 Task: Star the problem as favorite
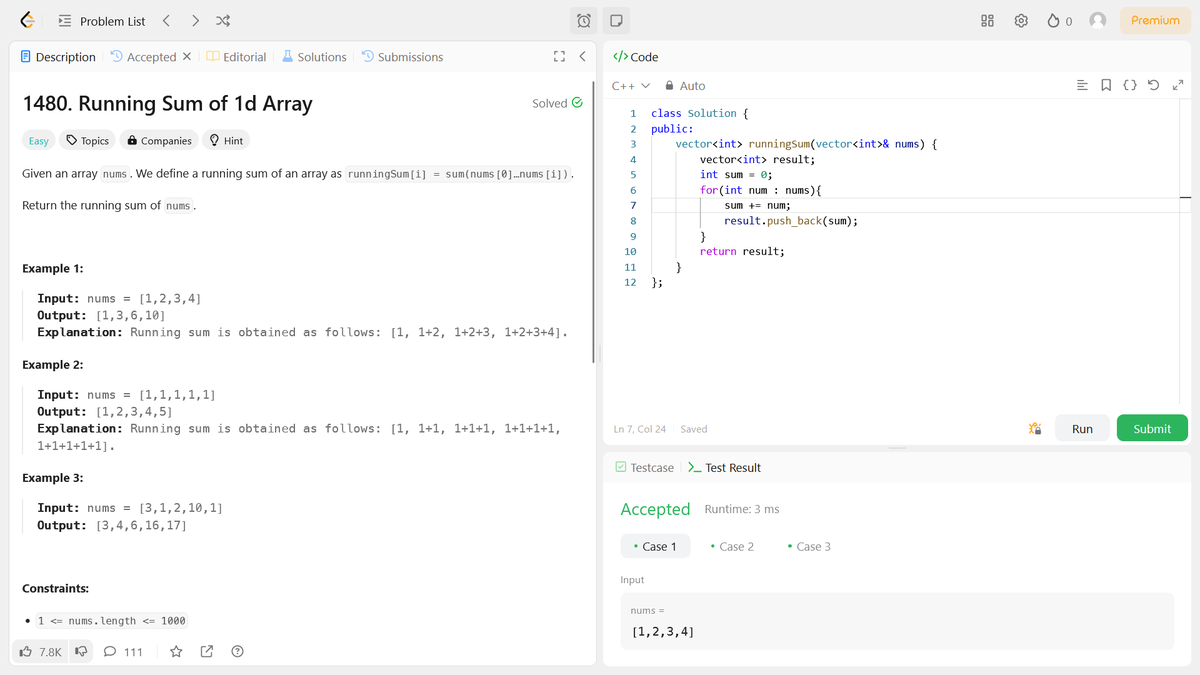tap(176, 652)
